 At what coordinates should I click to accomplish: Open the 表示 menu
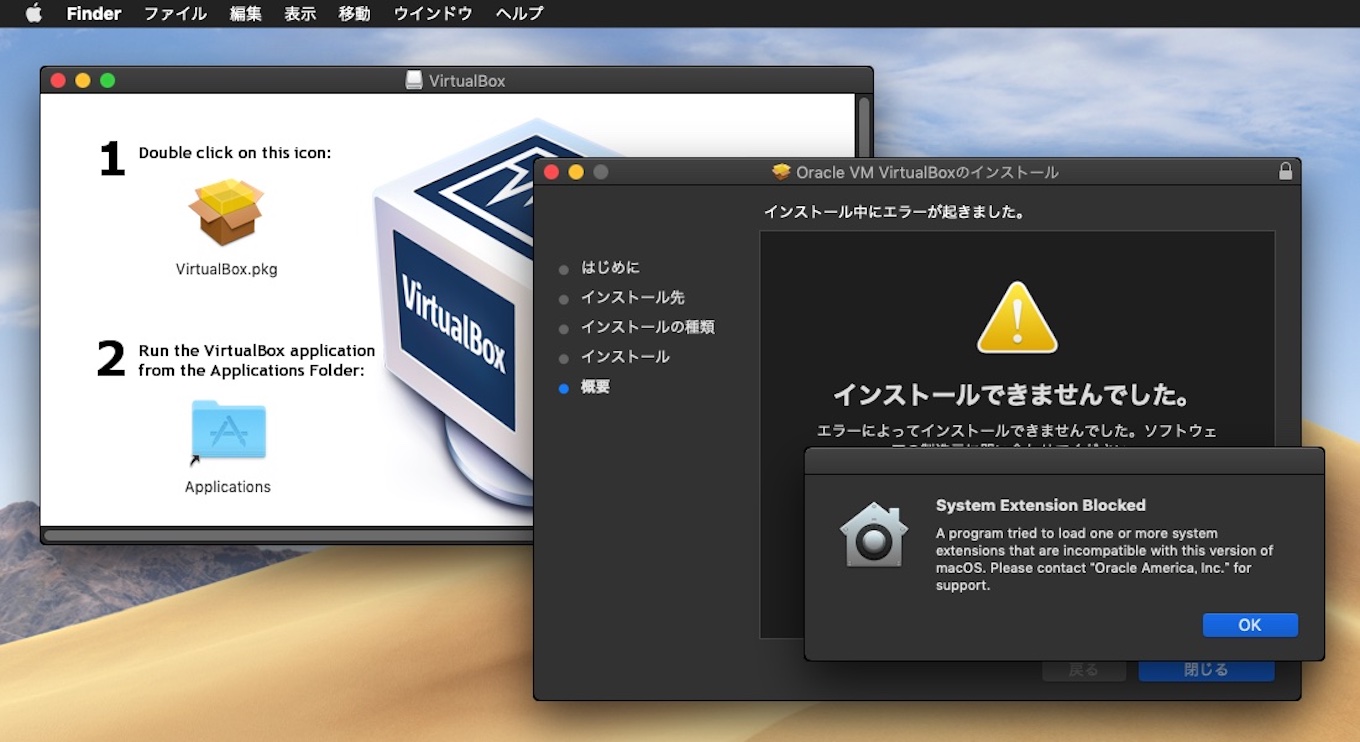tap(300, 13)
